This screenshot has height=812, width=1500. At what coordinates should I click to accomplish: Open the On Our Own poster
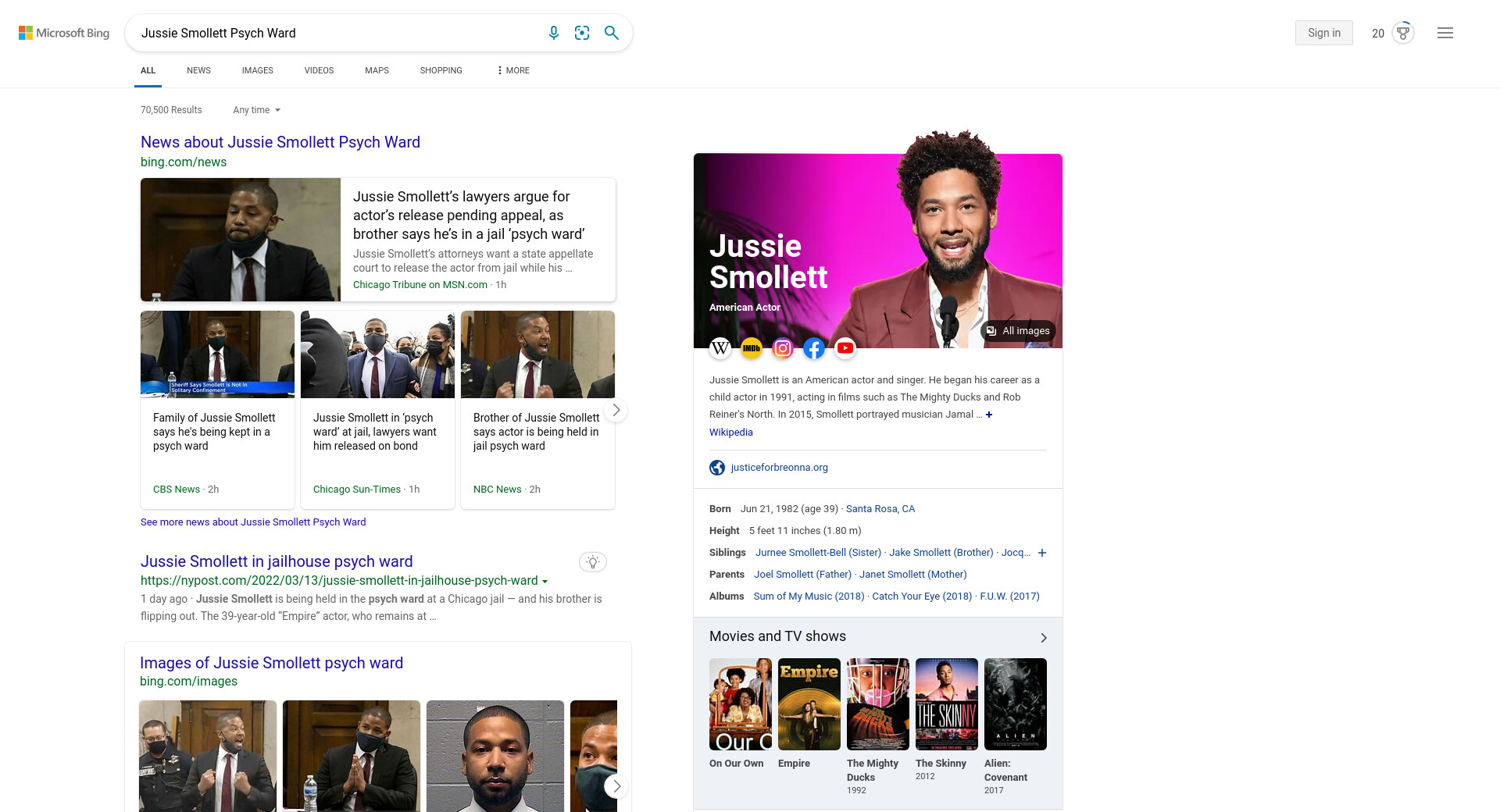[741, 704]
